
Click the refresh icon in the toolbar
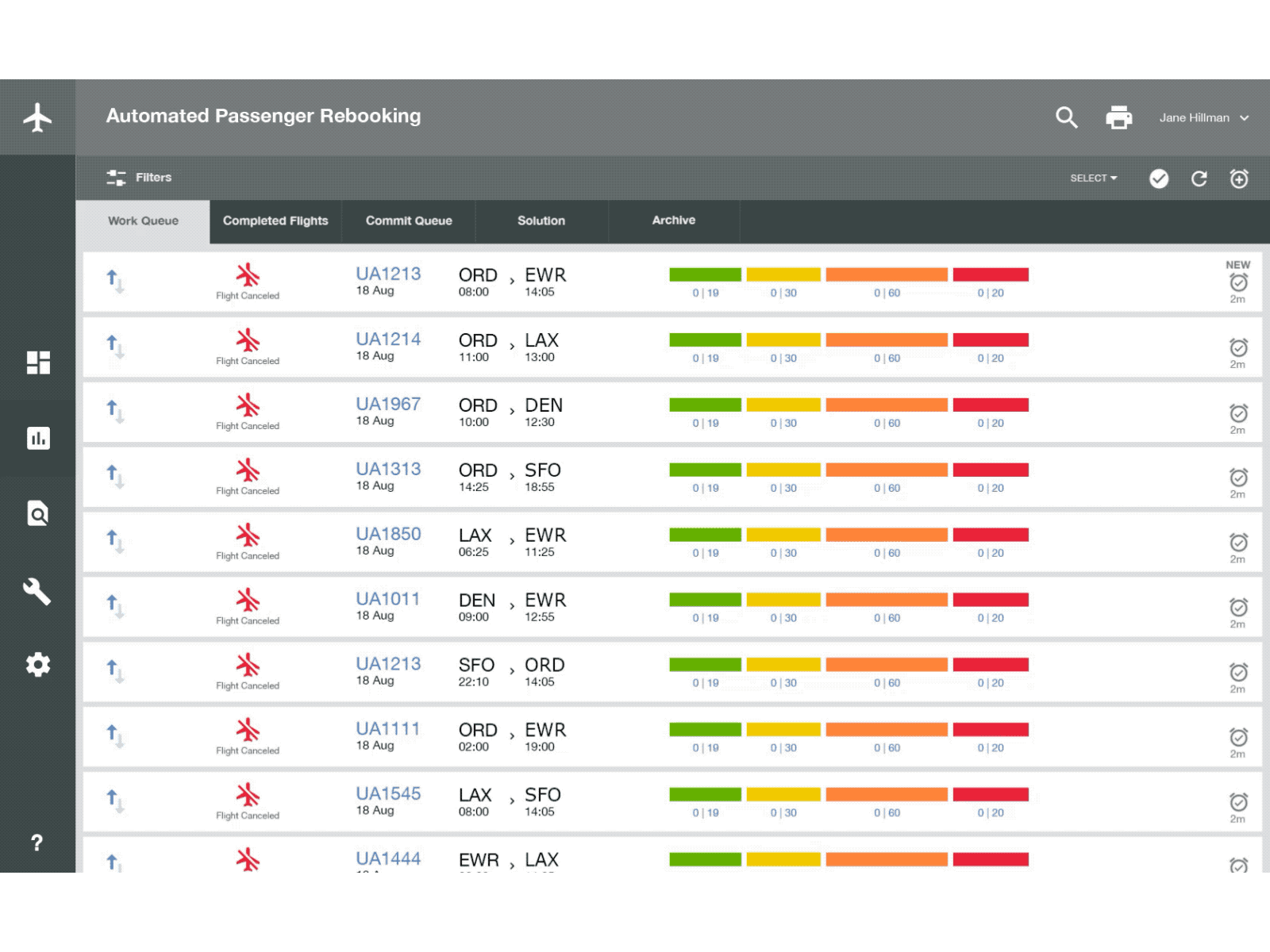coord(1199,178)
